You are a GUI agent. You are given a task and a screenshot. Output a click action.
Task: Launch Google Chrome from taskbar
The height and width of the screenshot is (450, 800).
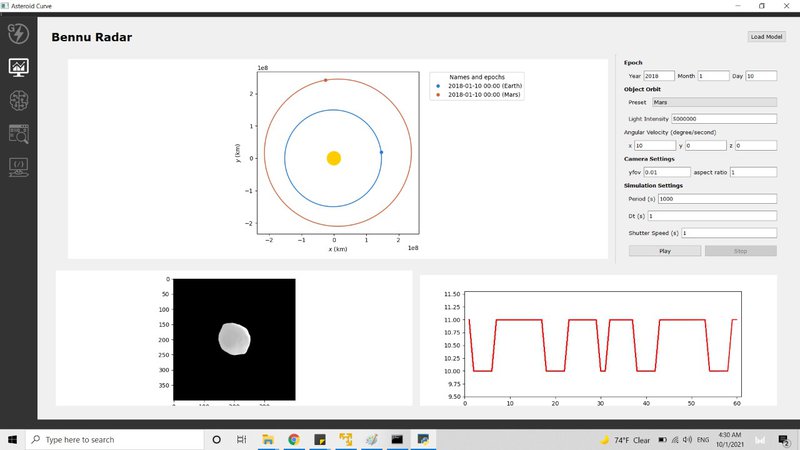click(x=293, y=439)
